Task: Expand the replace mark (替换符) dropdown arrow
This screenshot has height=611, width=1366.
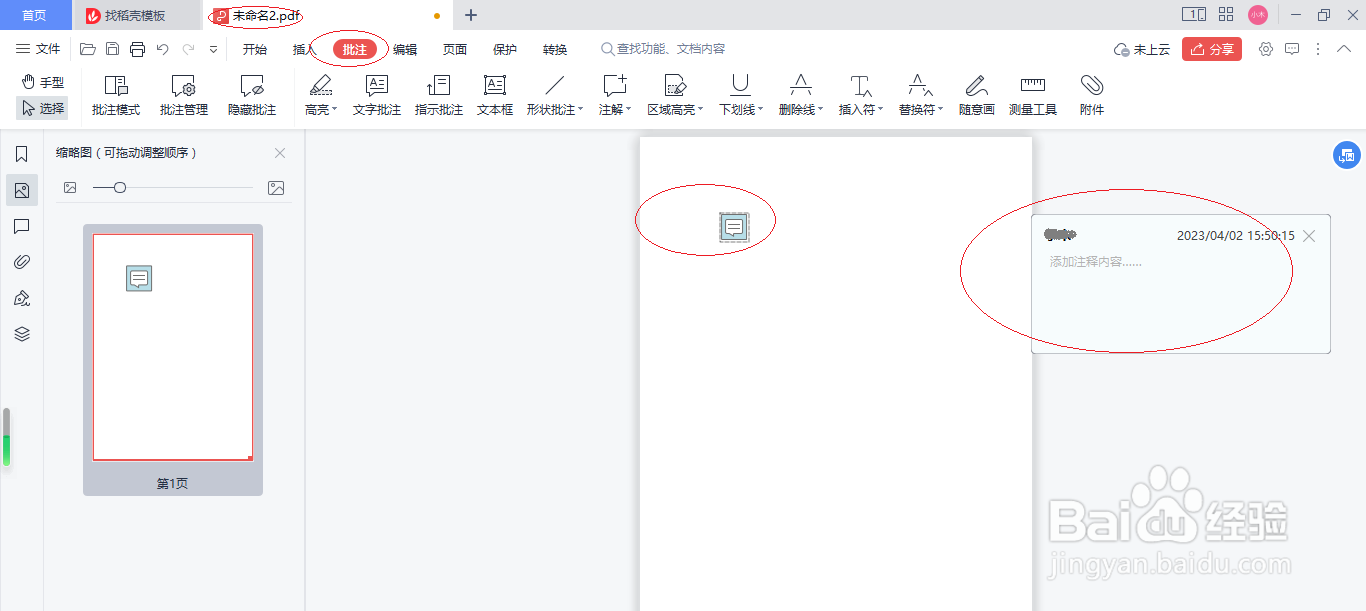Action: pyautogui.click(x=941, y=110)
